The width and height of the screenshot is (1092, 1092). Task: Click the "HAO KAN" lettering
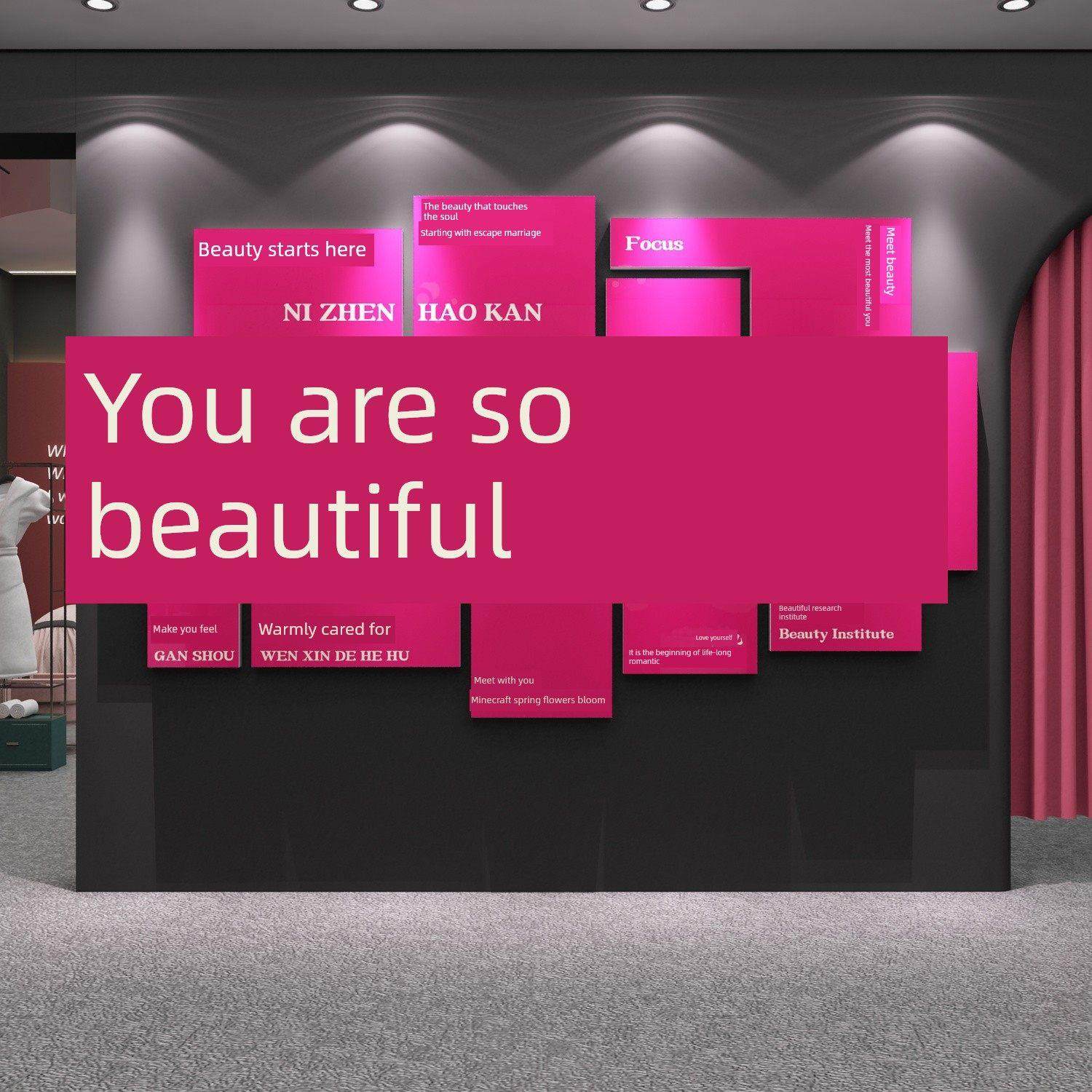click(480, 313)
